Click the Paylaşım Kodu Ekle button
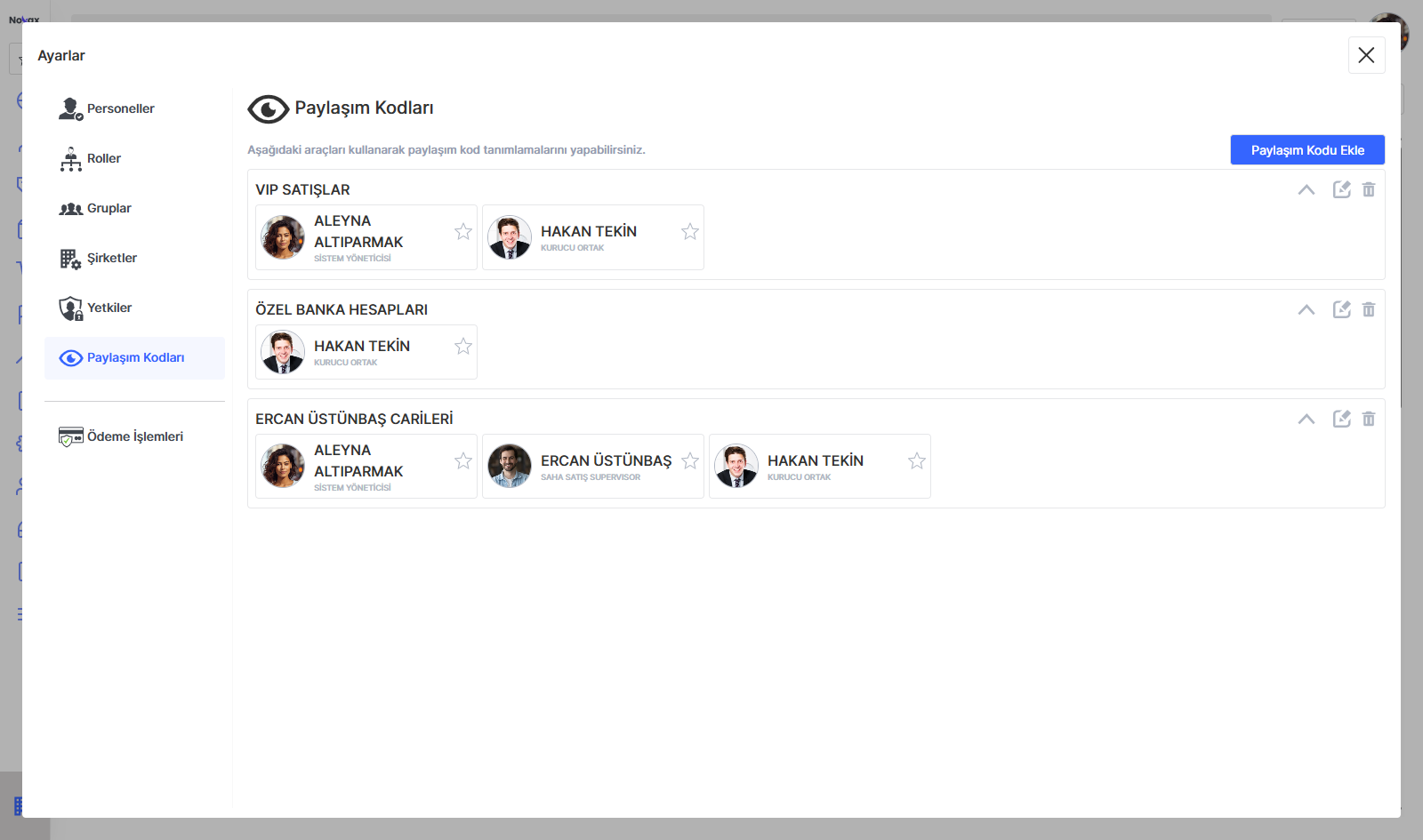Viewport: 1423px width, 840px height. [1306, 150]
